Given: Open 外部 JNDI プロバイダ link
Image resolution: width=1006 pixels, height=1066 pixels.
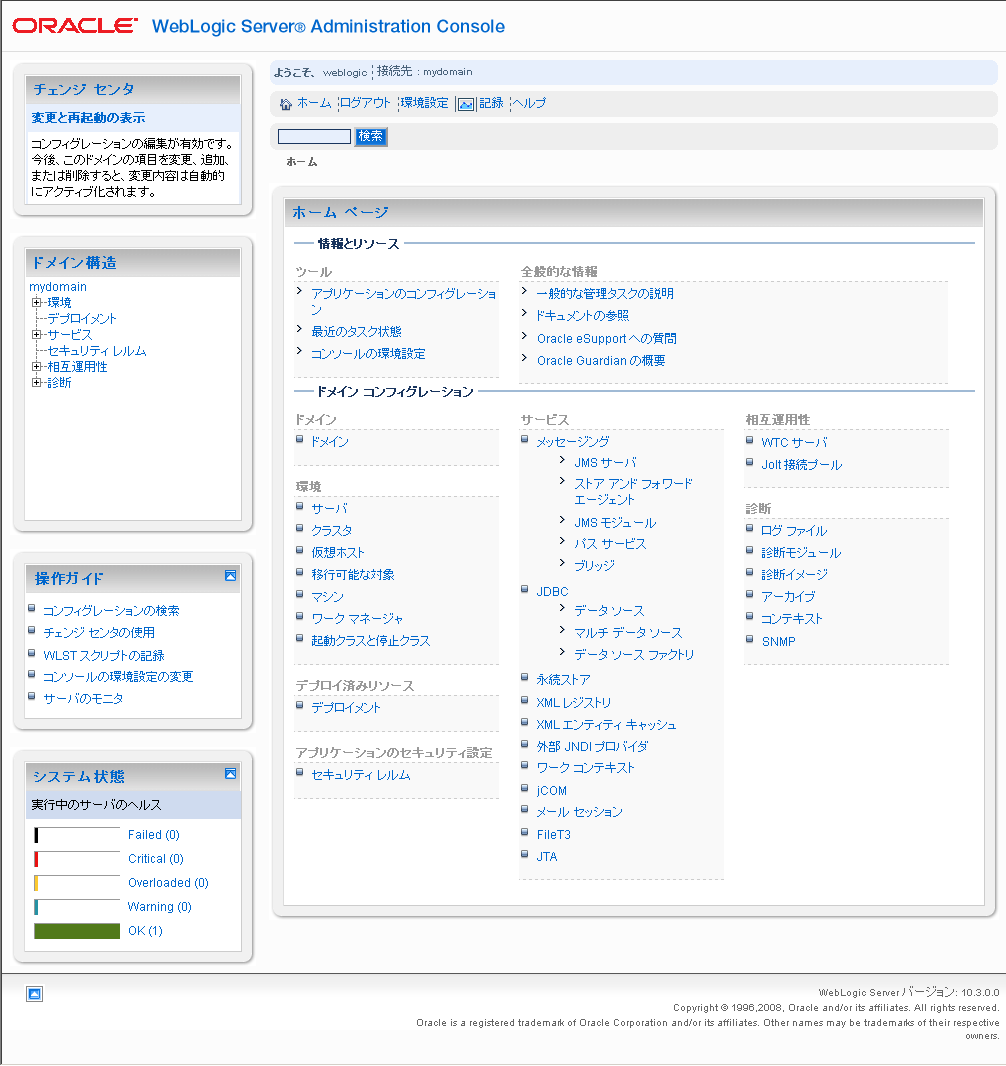Looking at the screenshot, I should 592,746.
